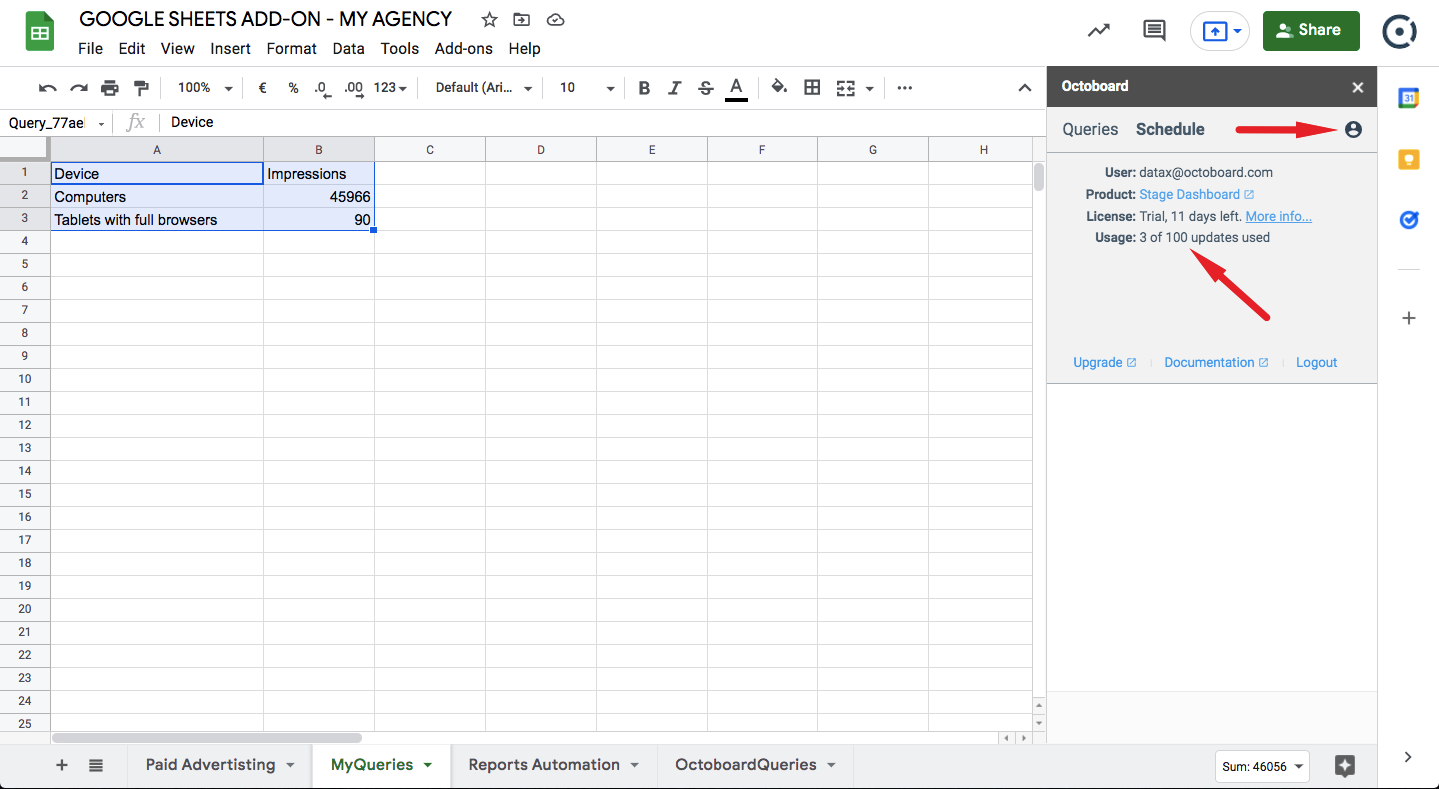This screenshot has width=1439, height=789.
Task: Open the font family dropdown
Action: 484,88
